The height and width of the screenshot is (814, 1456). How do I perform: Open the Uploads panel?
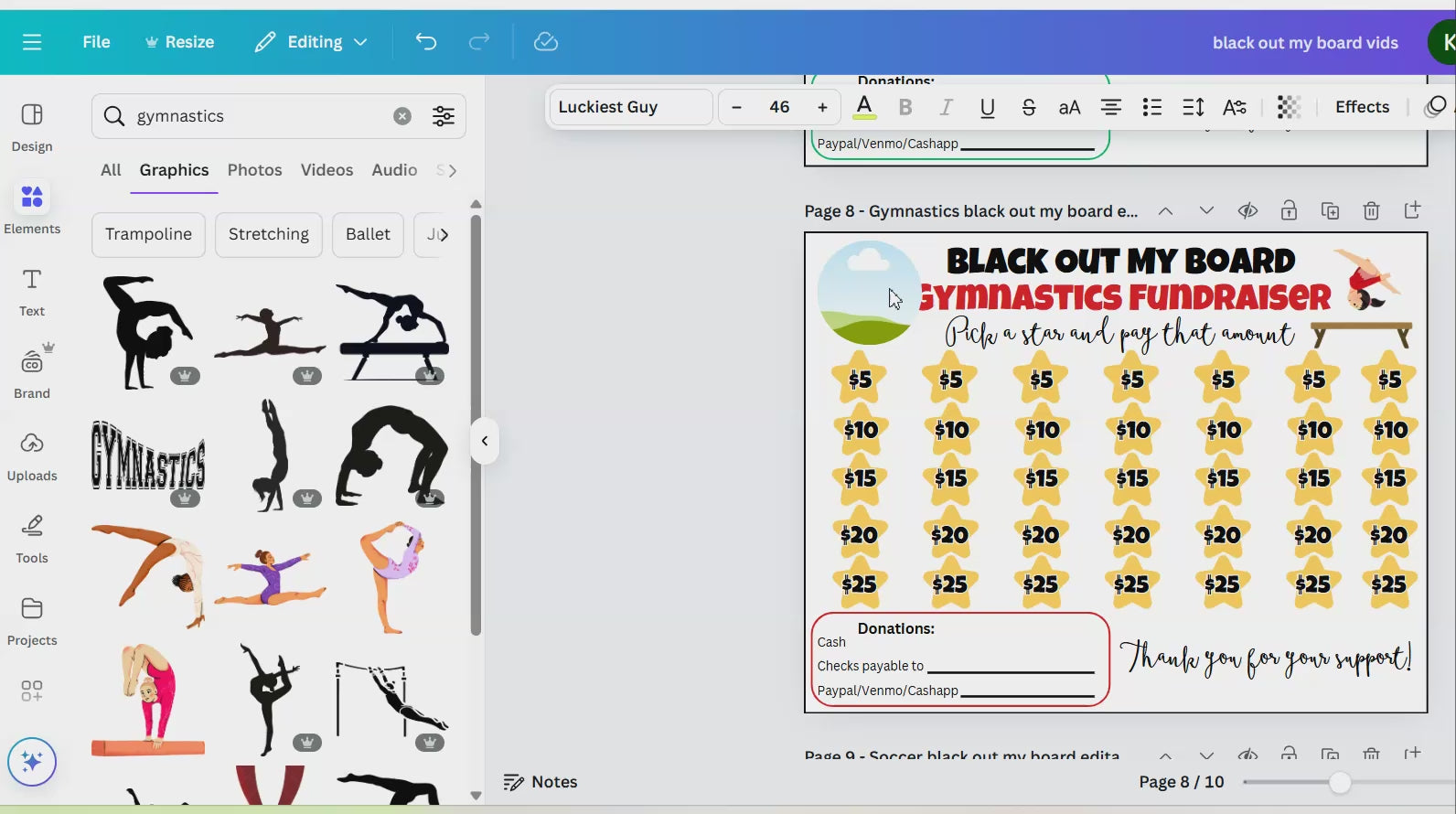[32, 456]
